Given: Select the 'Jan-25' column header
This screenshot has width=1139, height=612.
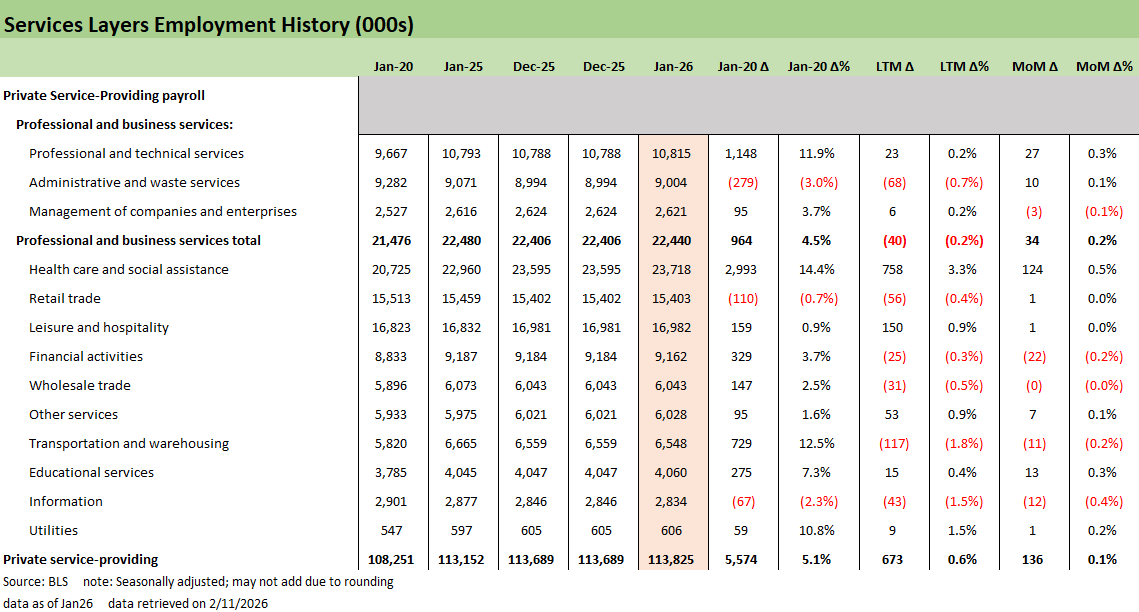Looking at the screenshot, I should pyautogui.click(x=463, y=66).
